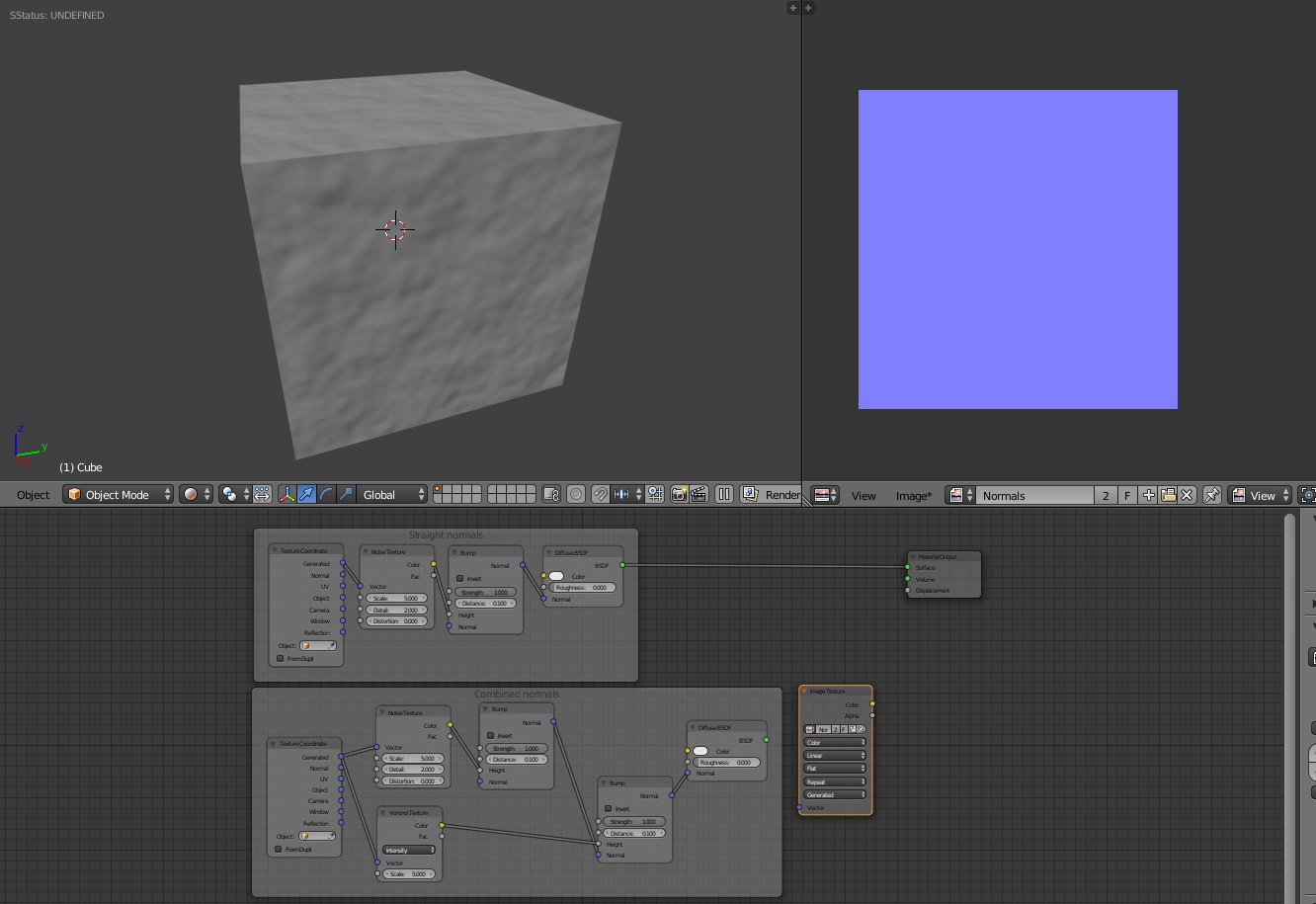Viewport: 1316px width, 904px height.
Task: Click the image user count 2 button
Action: coord(1106,496)
